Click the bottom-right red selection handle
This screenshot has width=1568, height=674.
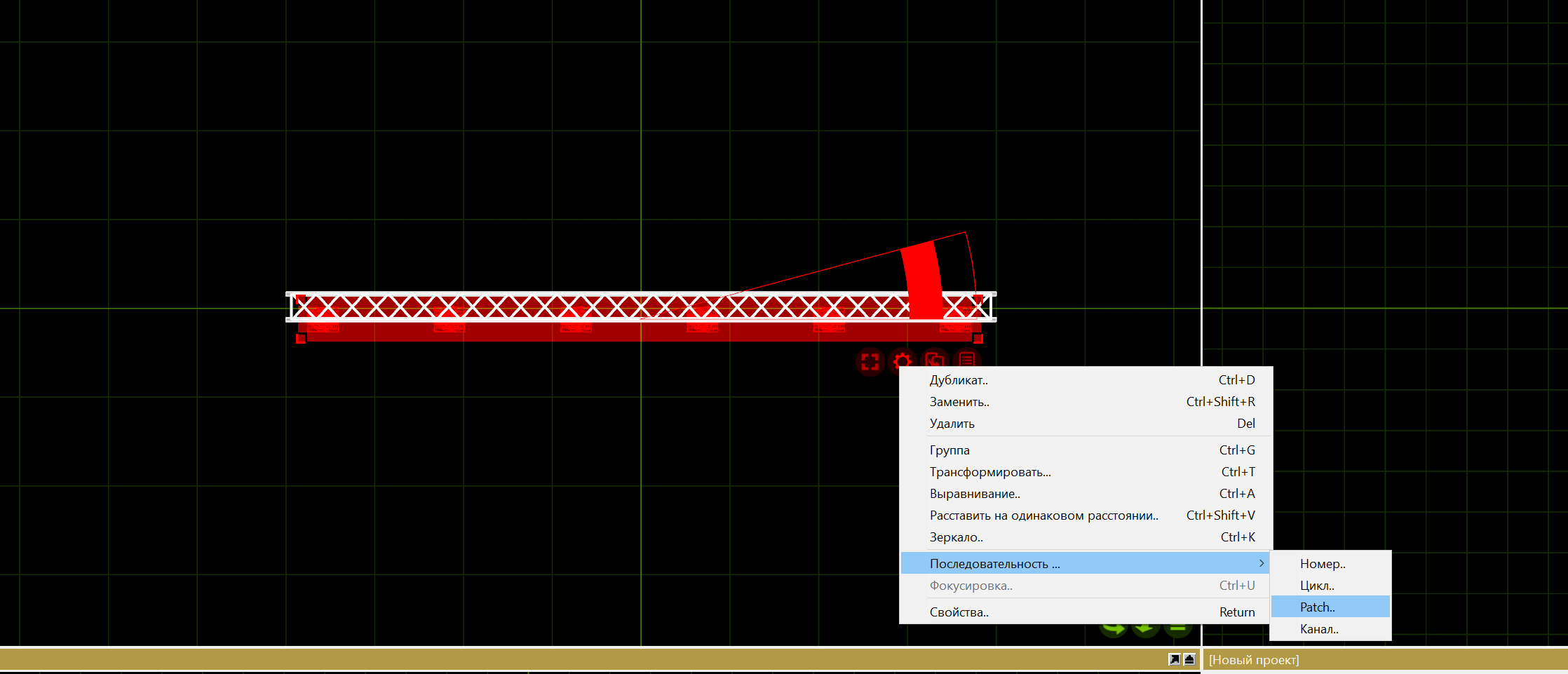click(978, 339)
